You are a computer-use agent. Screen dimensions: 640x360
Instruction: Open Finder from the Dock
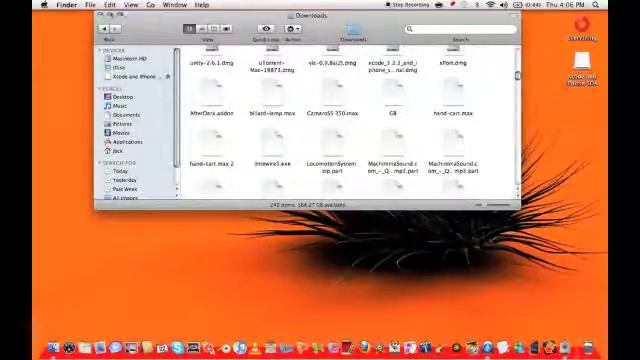point(53,348)
